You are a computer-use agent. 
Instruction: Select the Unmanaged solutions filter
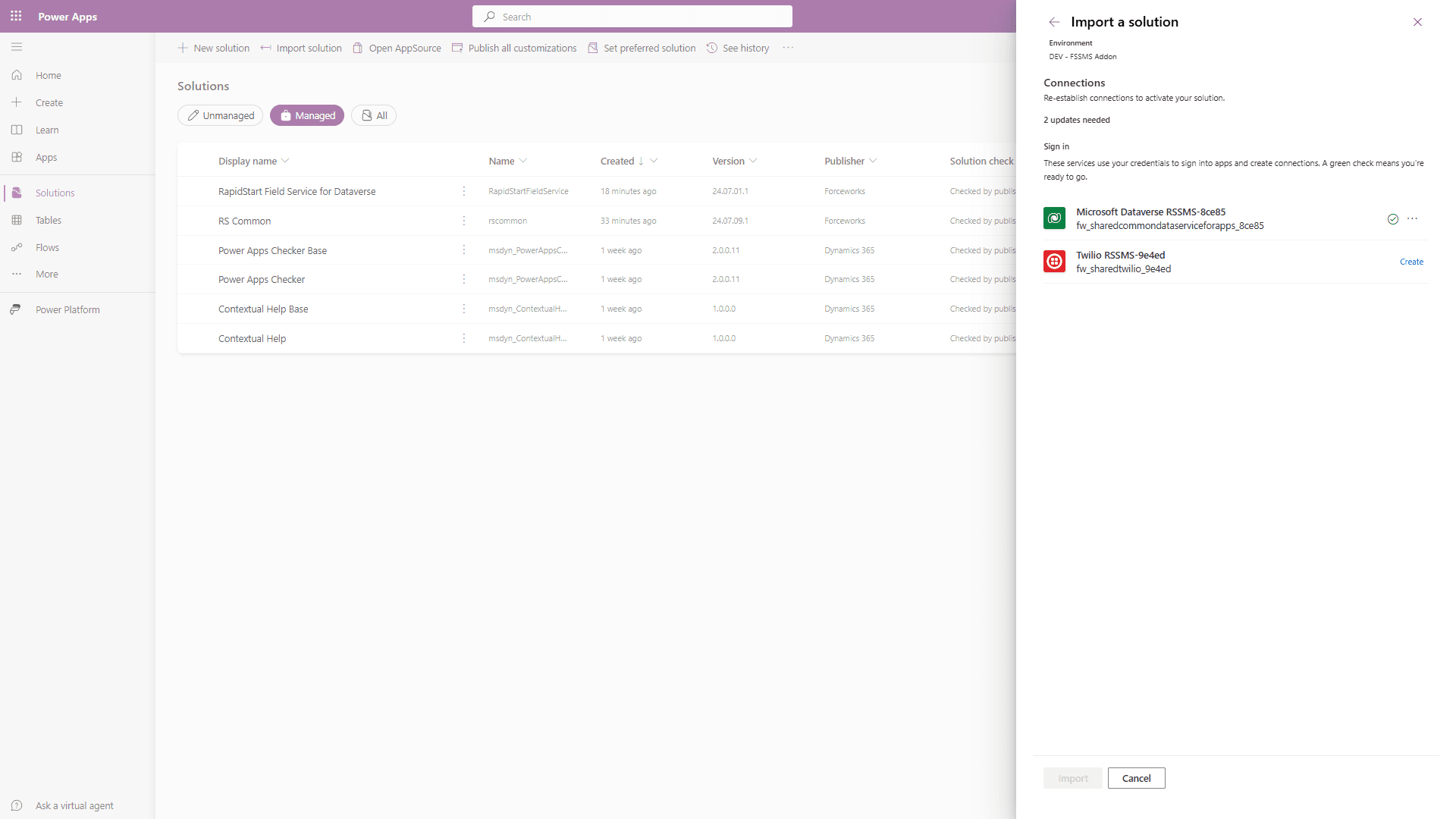point(220,115)
